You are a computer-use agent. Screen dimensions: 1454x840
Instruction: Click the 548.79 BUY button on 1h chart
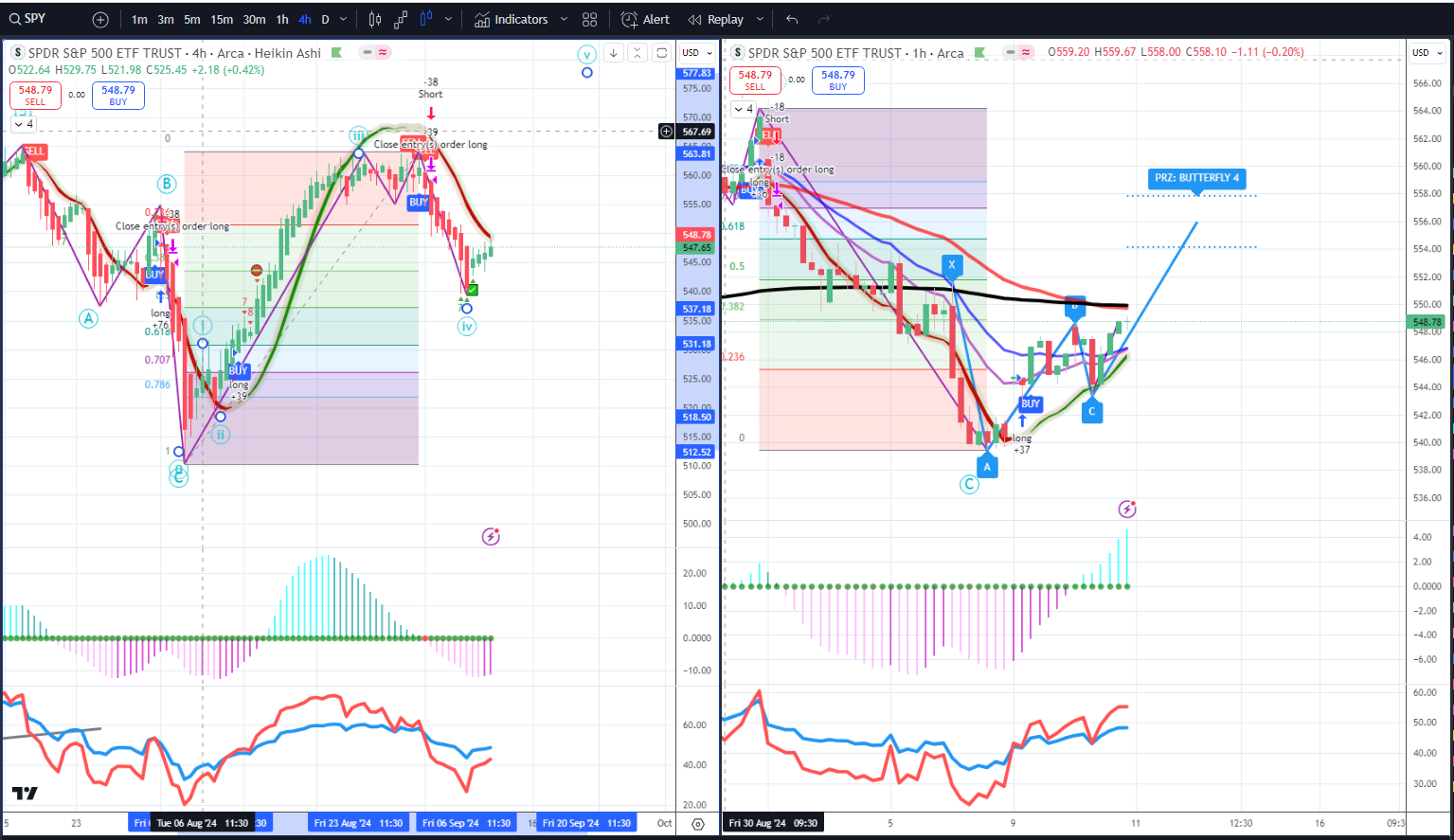[x=838, y=80]
